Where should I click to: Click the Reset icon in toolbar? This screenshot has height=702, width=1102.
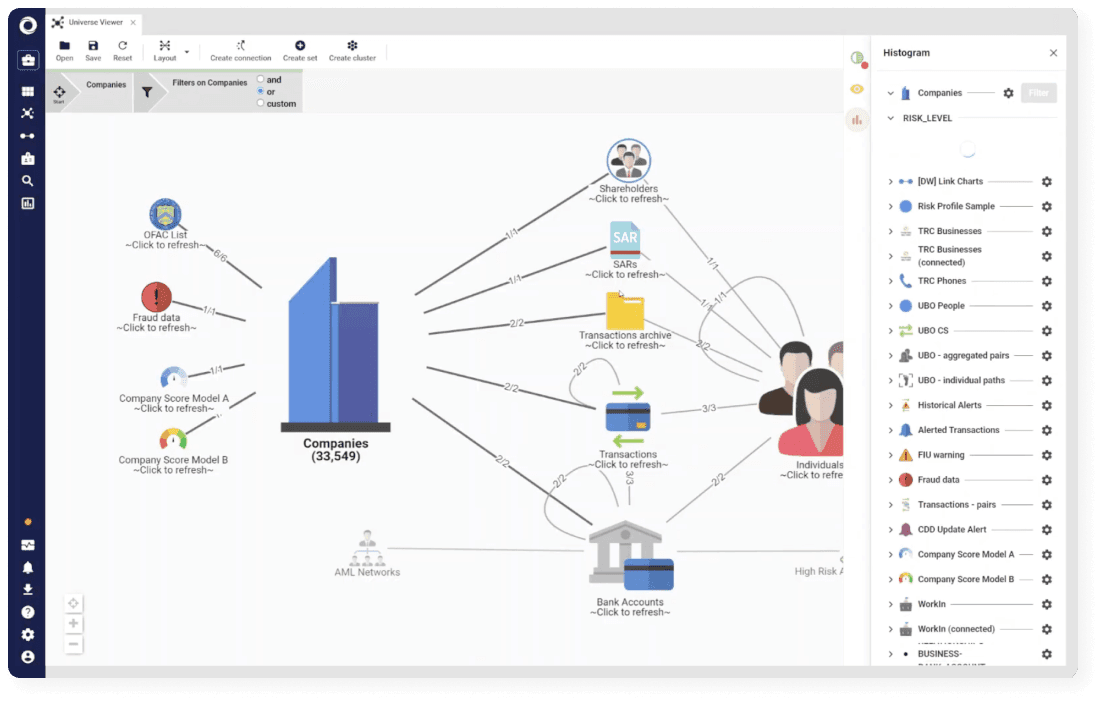[122, 46]
